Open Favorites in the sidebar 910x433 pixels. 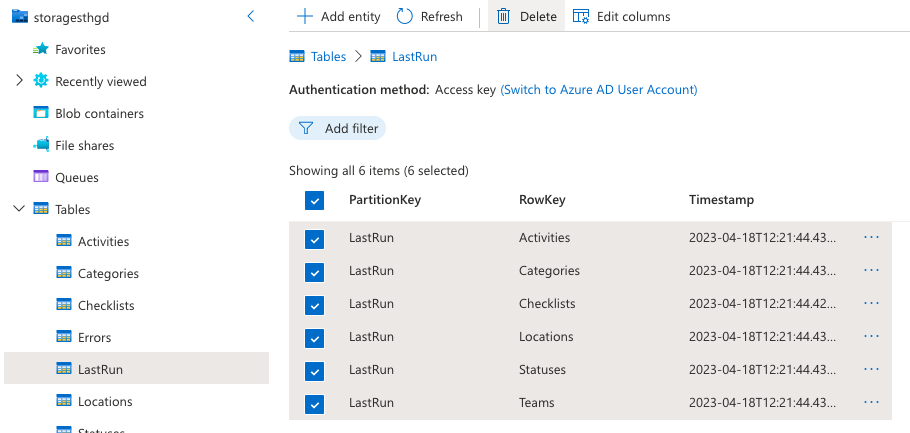click(x=79, y=49)
